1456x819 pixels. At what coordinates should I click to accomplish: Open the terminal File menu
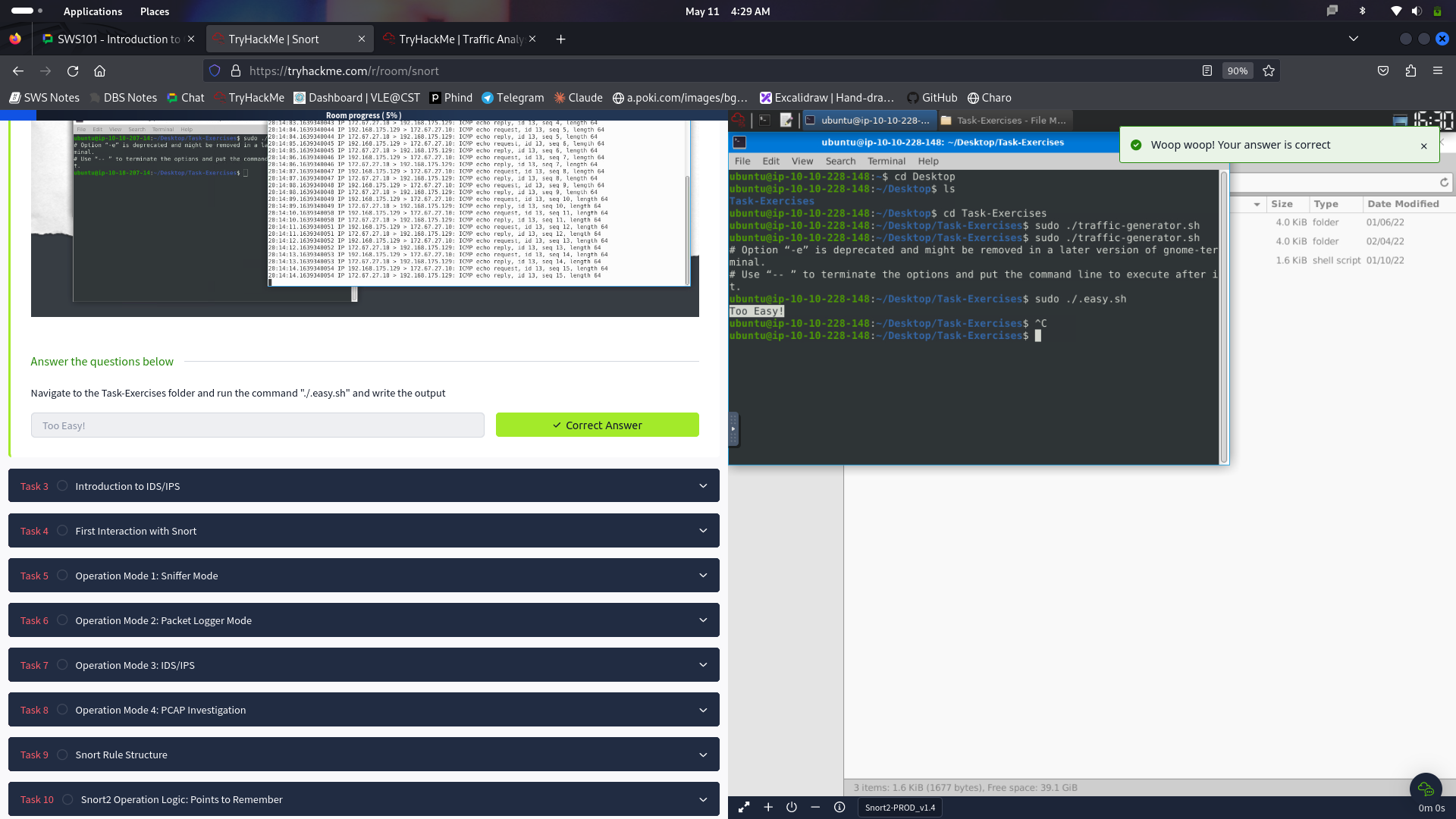click(742, 161)
